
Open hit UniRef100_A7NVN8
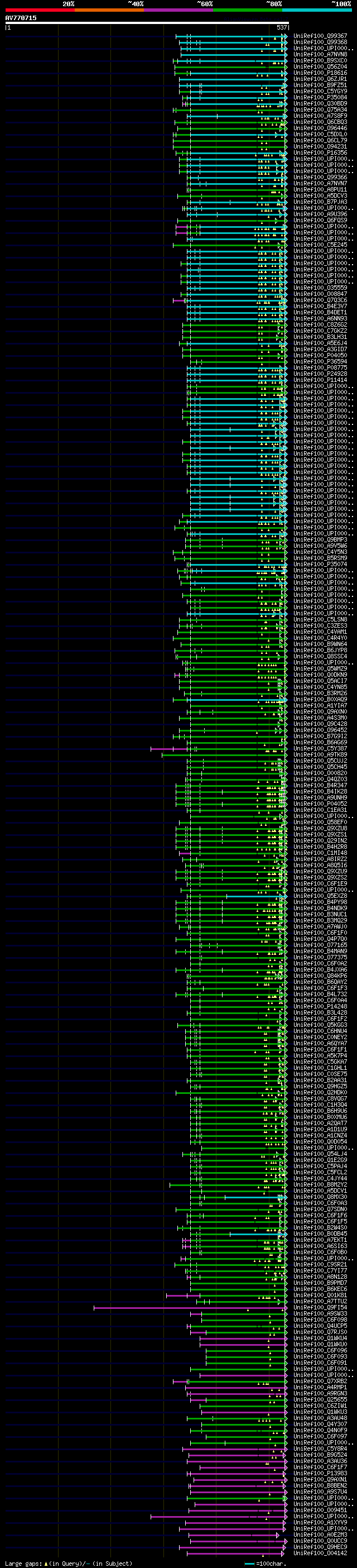click(320, 54)
